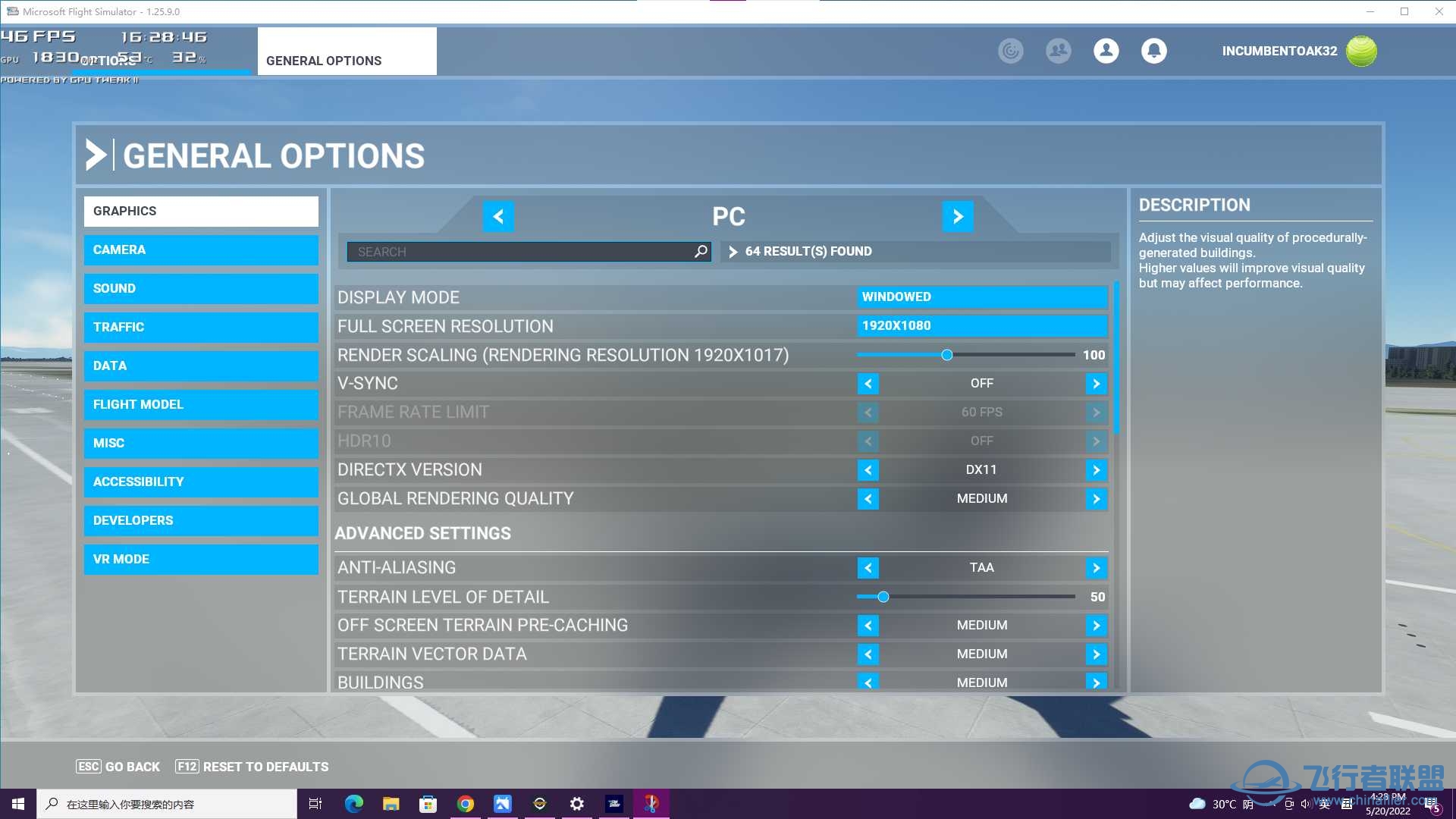This screenshot has height=819, width=1456.
Task: Click the Search field in options
Action: [529, 252]
